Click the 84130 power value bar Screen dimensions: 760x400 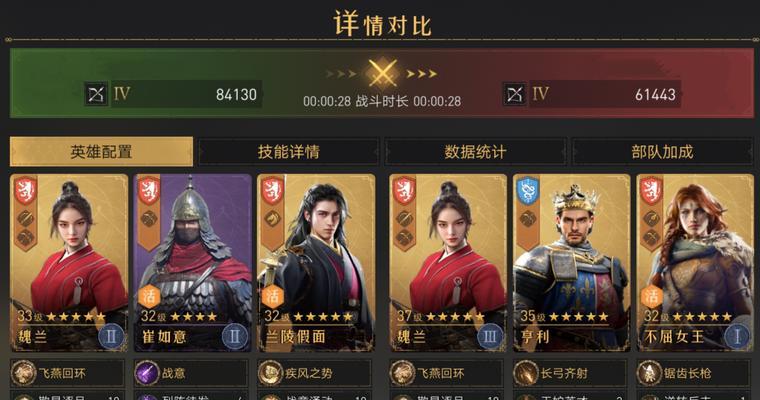click(187, 94)
